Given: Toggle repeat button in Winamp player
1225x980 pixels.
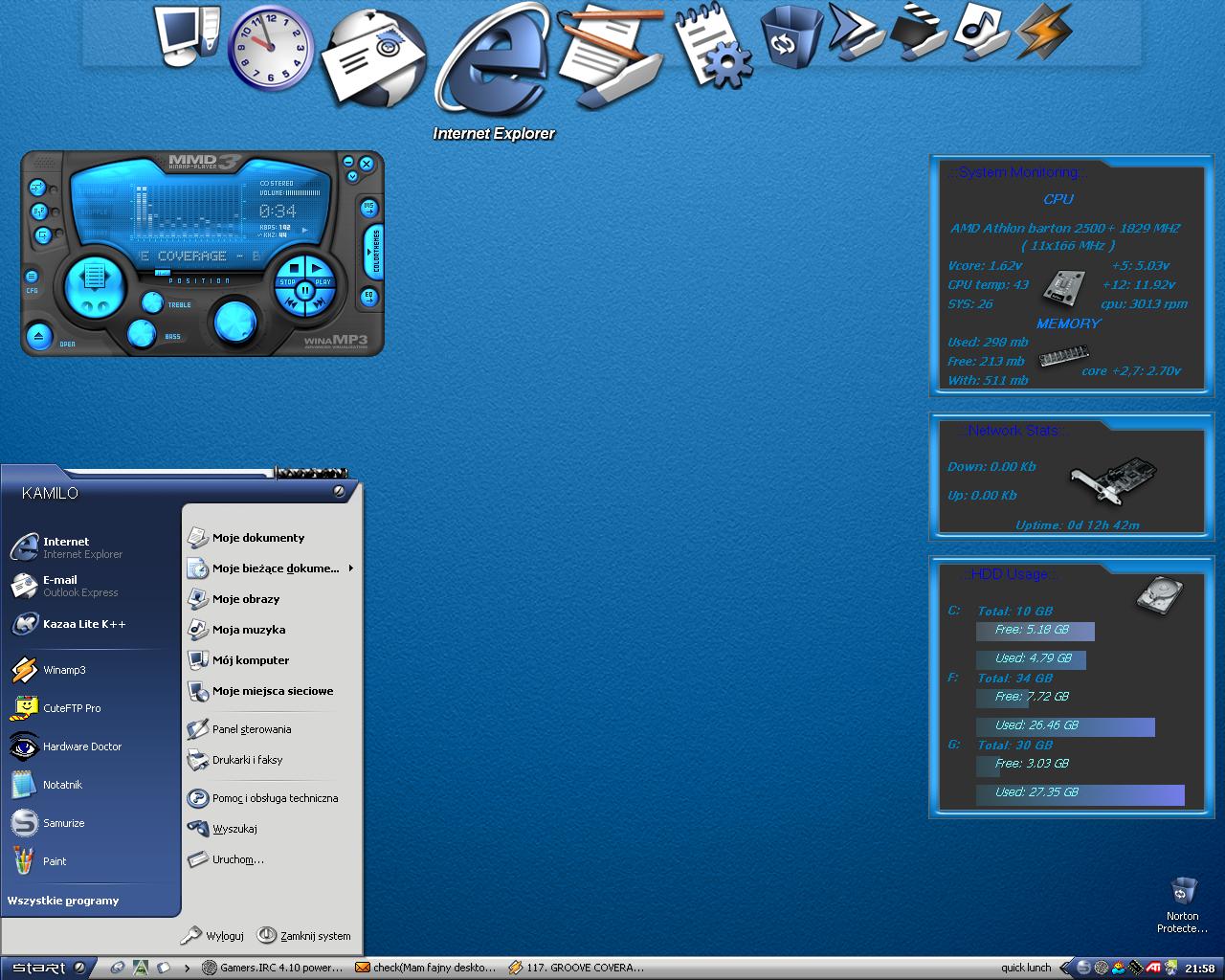Looking at the screenshot, I should (39, 212).
